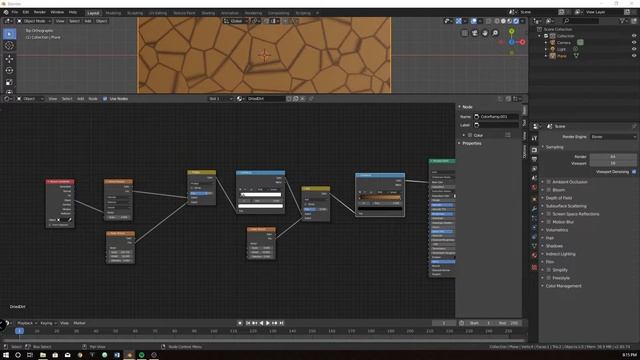Open the timeline Marker menu

[x=79, y=323]
